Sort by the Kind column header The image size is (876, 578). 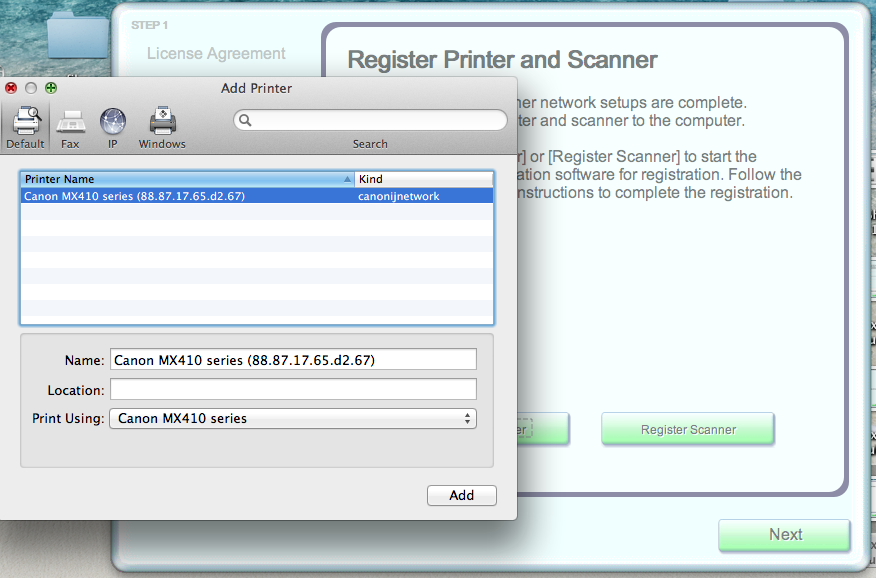point(424,179)
